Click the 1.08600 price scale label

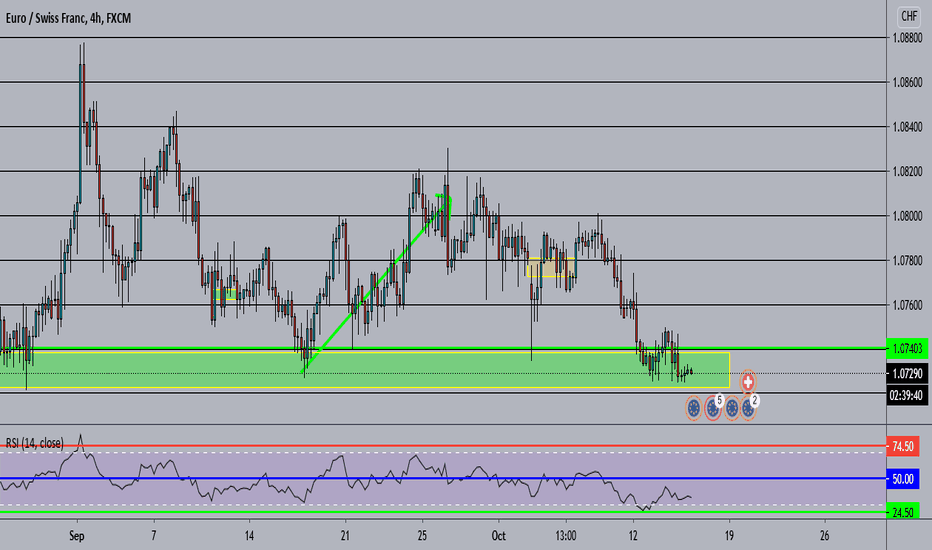tap(908, 82)
